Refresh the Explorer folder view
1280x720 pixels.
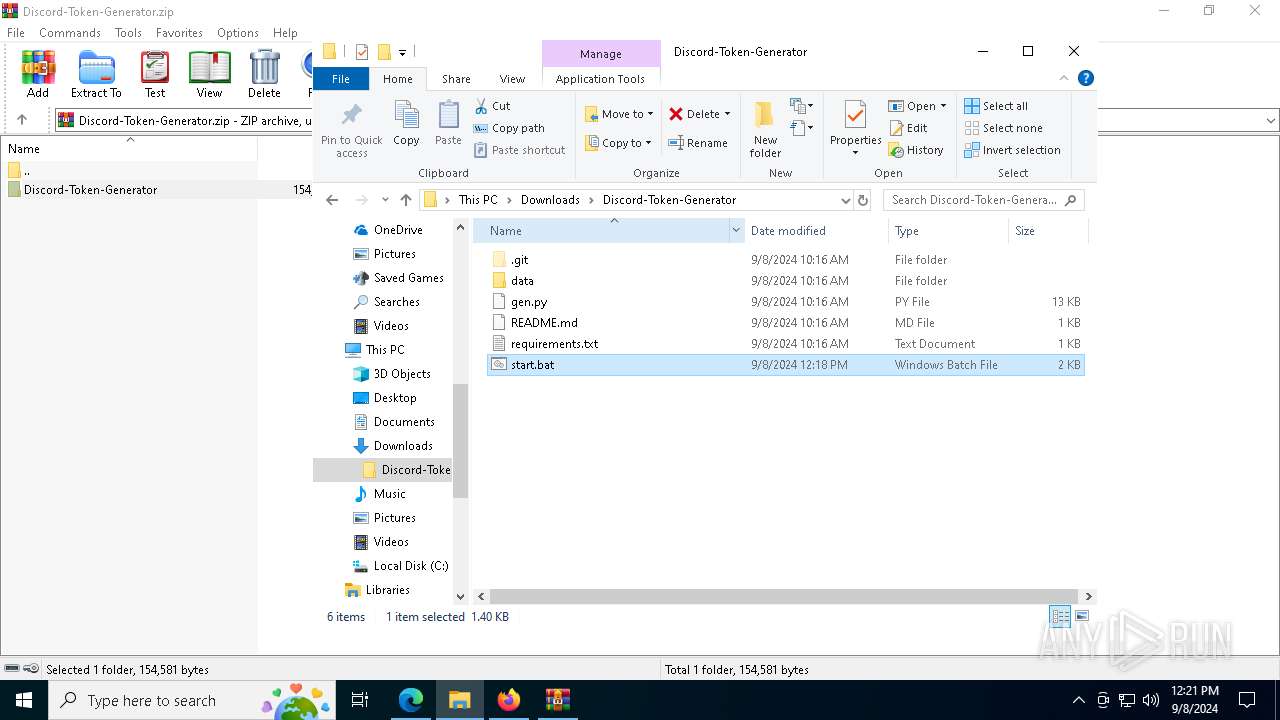863,200
